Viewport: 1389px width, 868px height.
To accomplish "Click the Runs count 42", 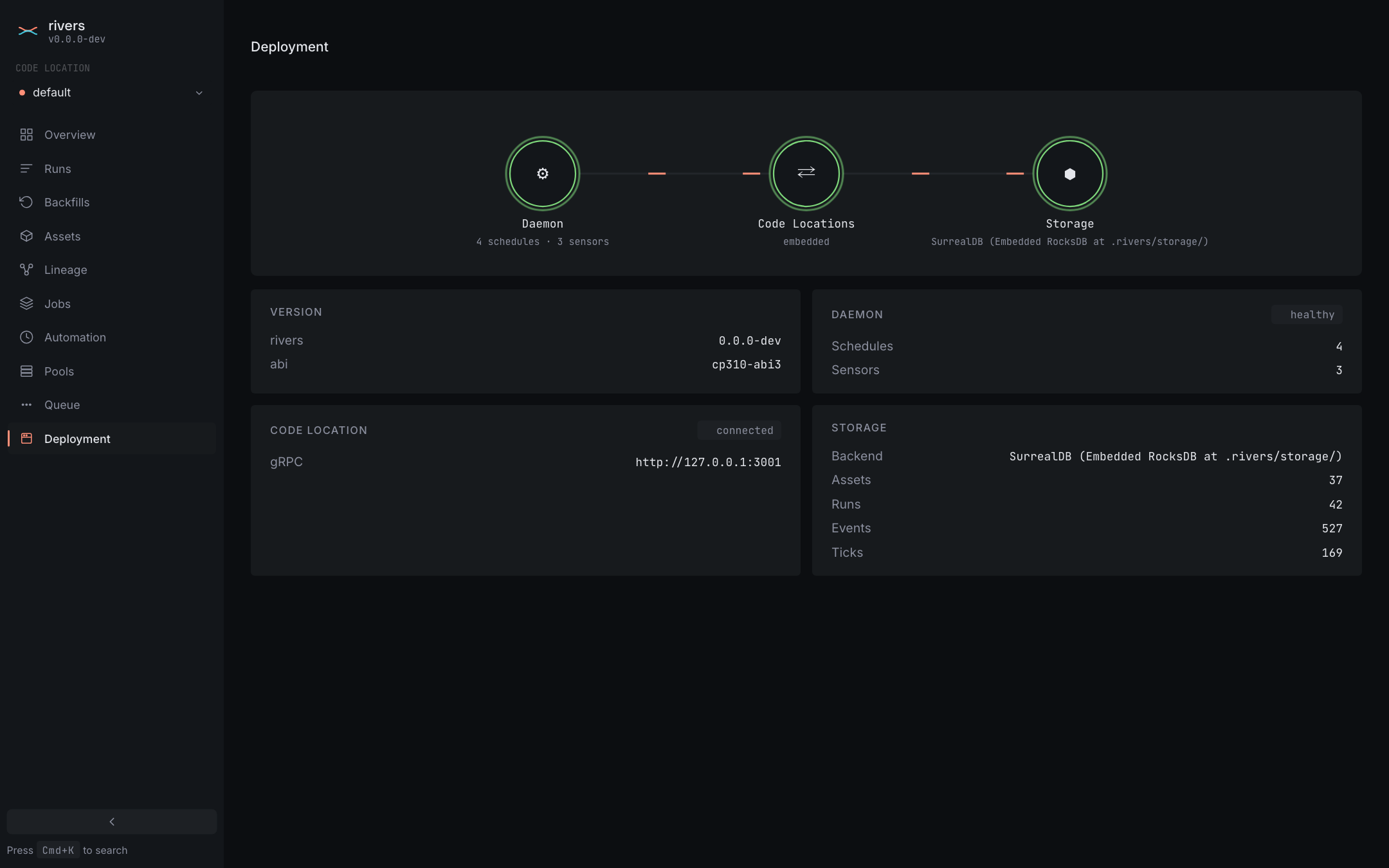I will pyautogui.click(x=1336, y=504).
